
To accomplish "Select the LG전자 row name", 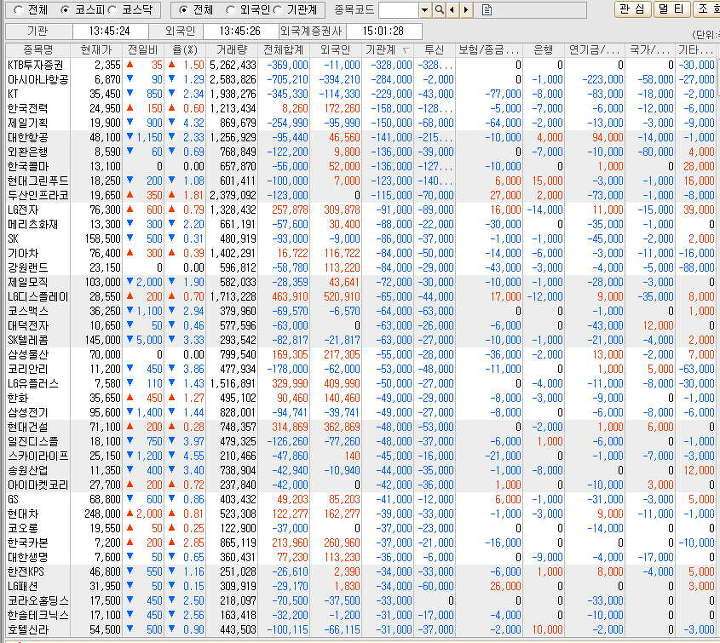I will pos(23,210).
